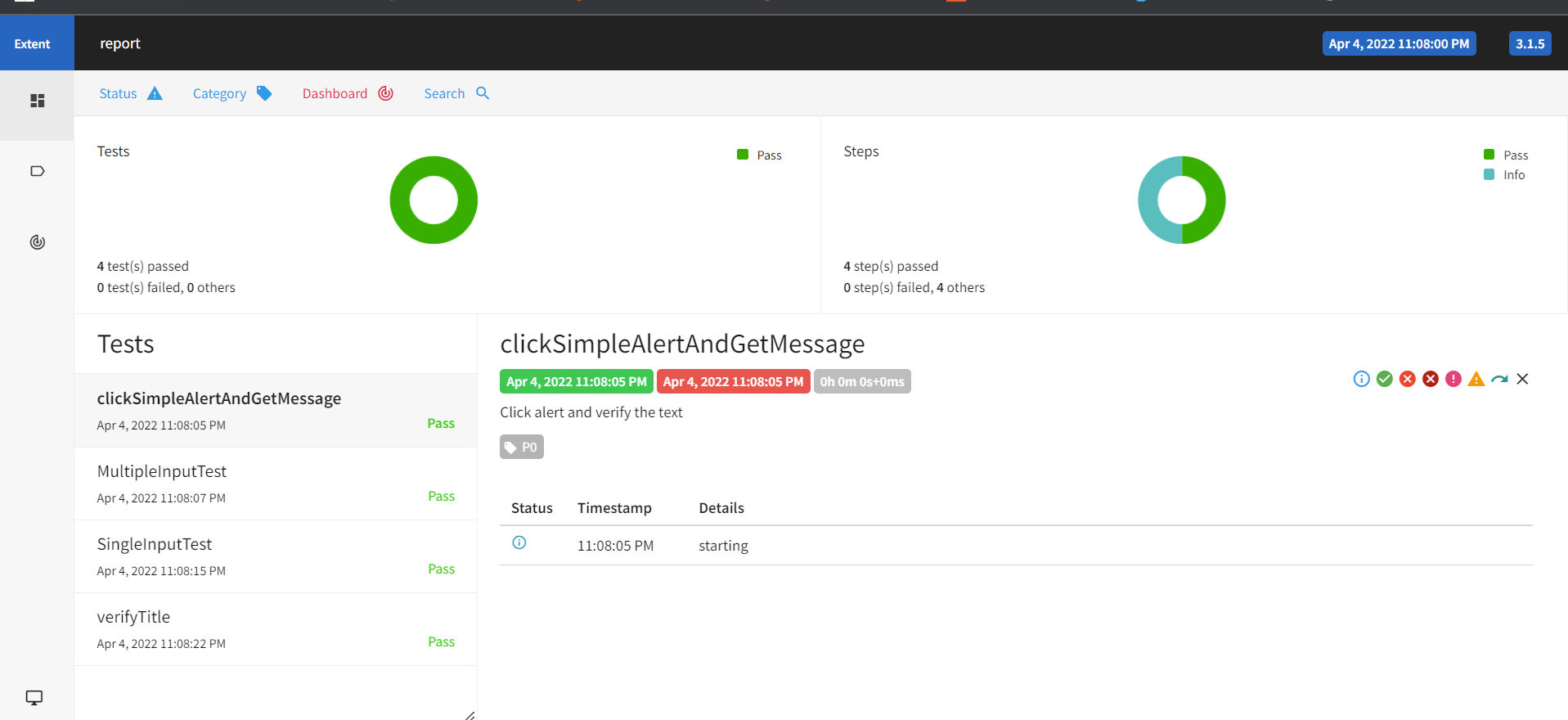This screenshot has width=1568, height=720.
Task: Click the 3.1.5 version badge
Action: pos(1530,43)
